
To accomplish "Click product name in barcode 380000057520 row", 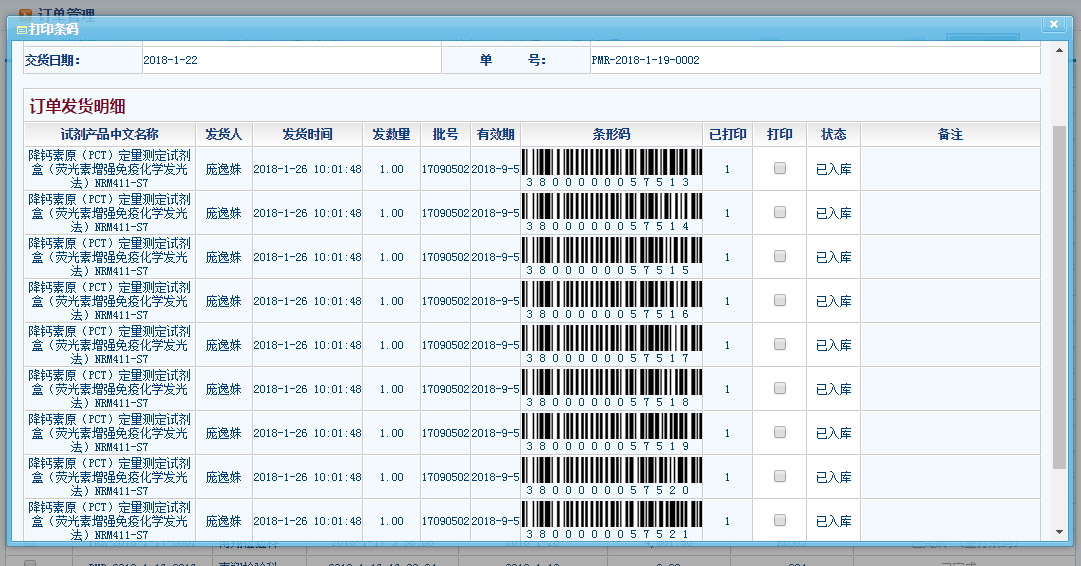I will coord(110,477).
